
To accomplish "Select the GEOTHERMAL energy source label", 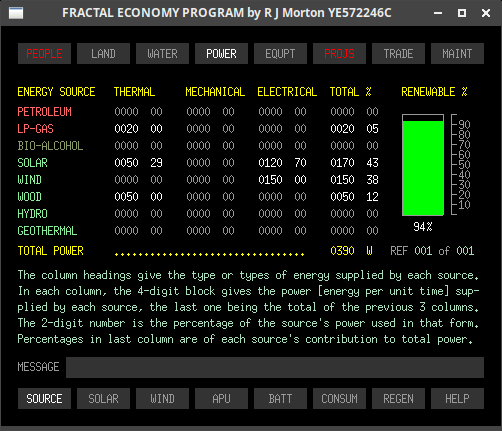I will pyautogui.click(x=47, y=231).
